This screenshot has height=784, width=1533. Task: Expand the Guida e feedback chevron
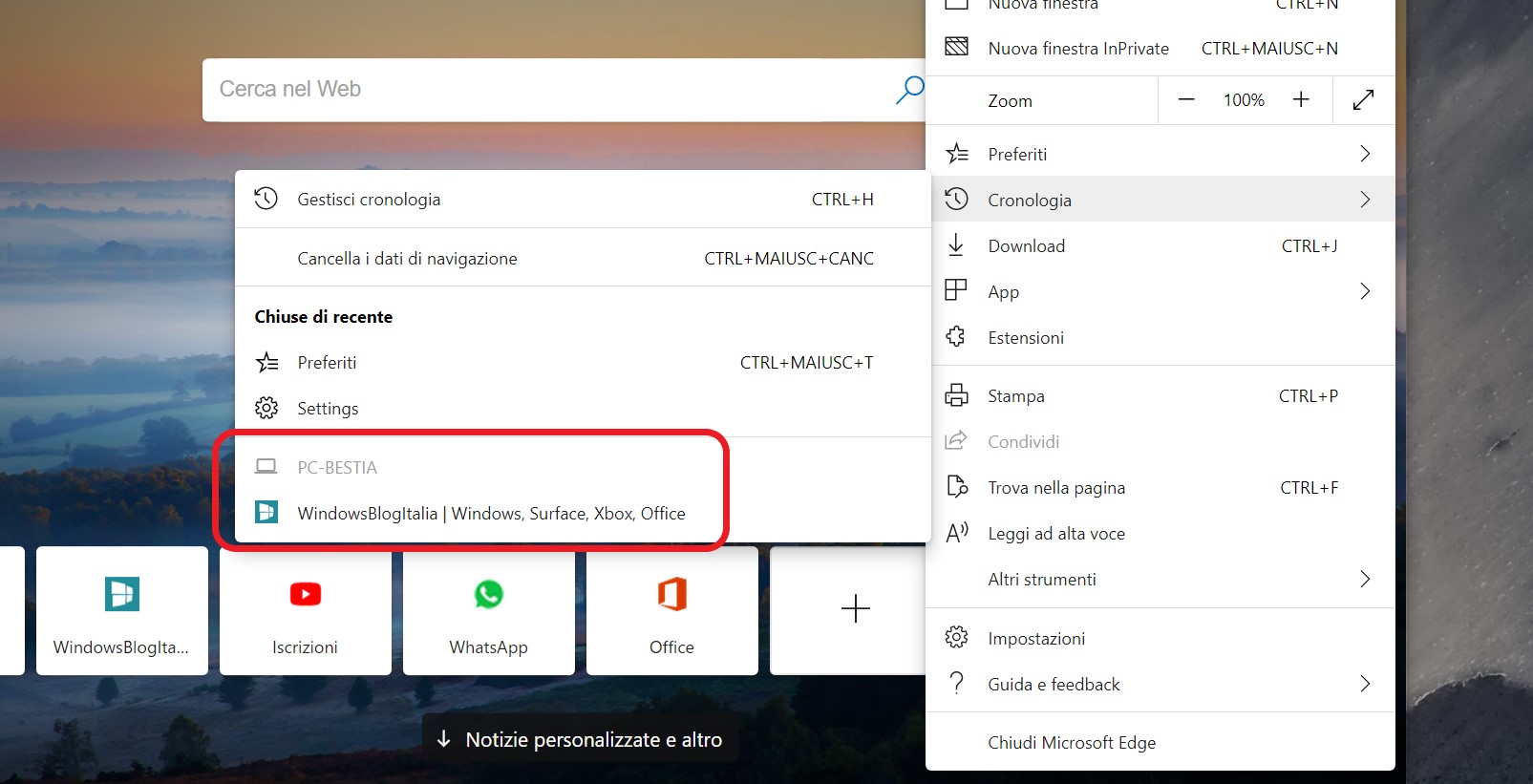pos(1365,684)
